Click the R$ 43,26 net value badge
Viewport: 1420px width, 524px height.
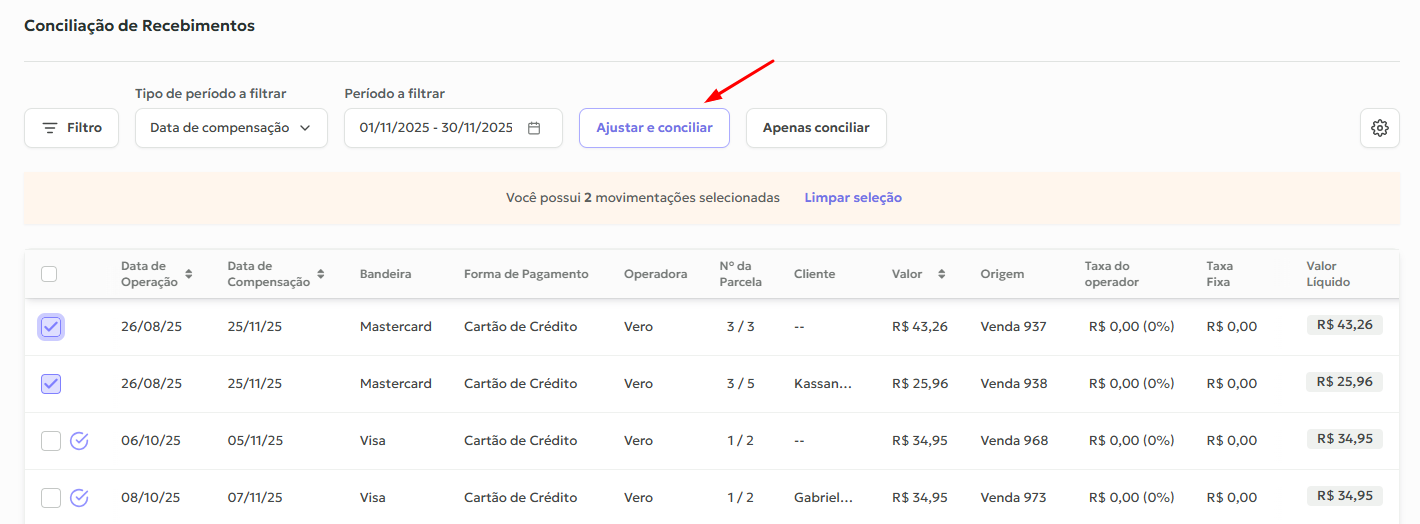click(x=1344, y=325)
